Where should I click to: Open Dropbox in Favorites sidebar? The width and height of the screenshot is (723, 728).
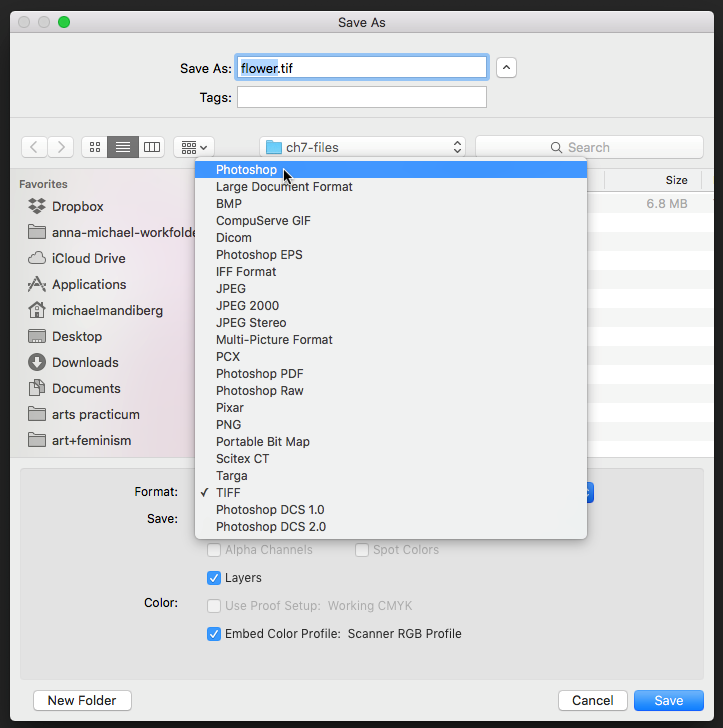click(77, 206)
